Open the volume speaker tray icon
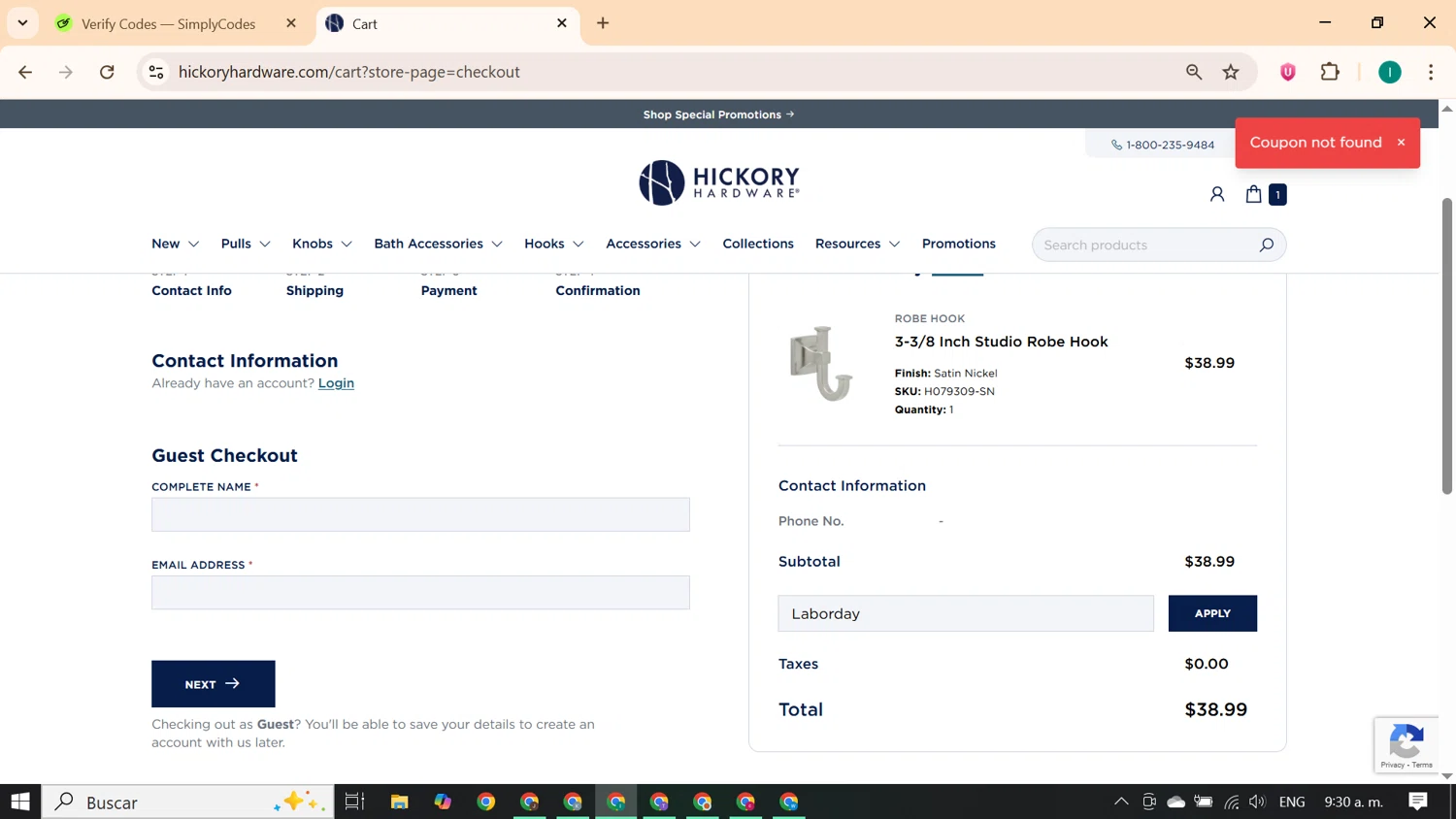Viewport: 1456px width, 819px height. (x=1257, y=802)
